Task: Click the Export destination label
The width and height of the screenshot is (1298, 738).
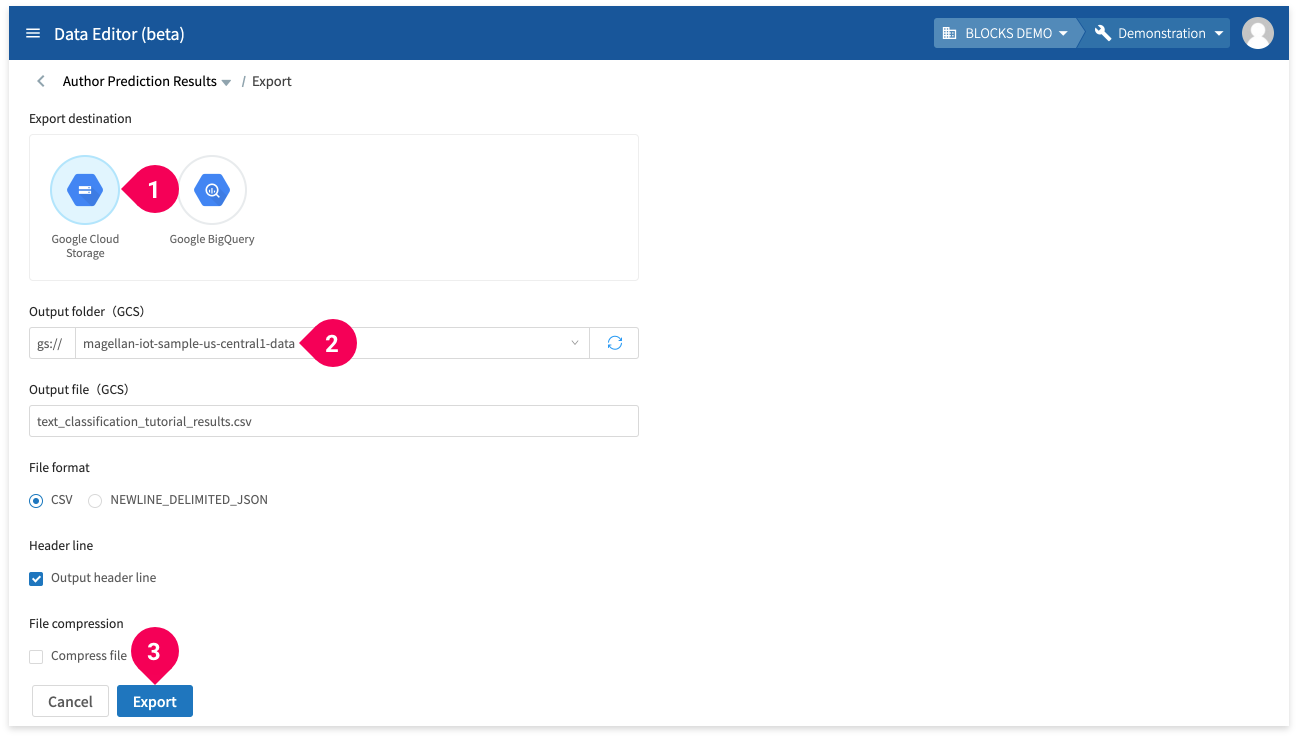Action: pos(80,118)
